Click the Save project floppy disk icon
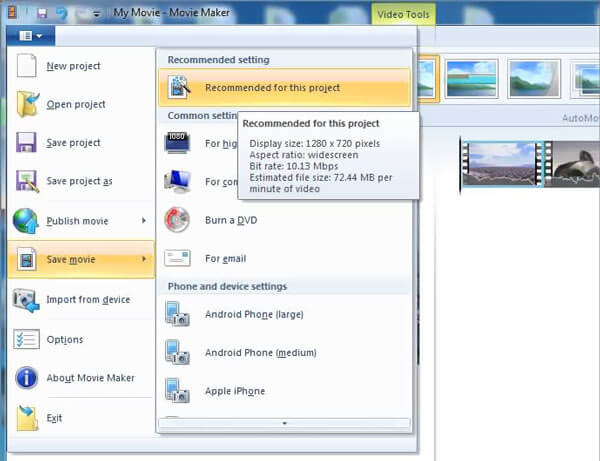The height and width of the screenshot is (461, 600). tap(26, 142)
